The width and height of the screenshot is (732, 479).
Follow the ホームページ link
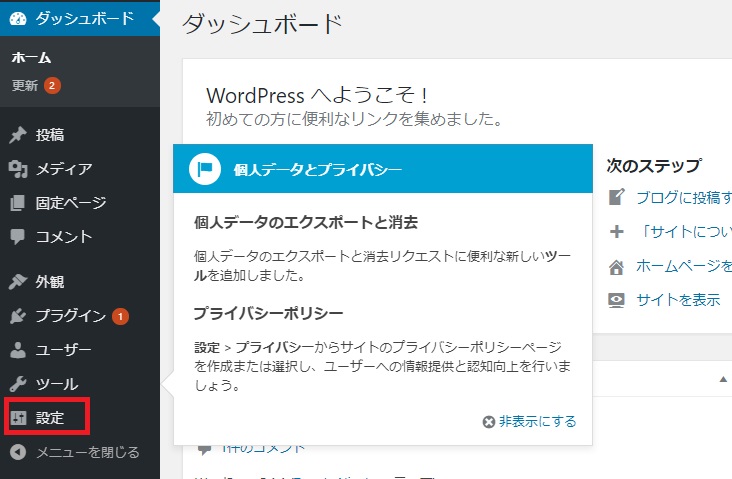coord(684,266)
